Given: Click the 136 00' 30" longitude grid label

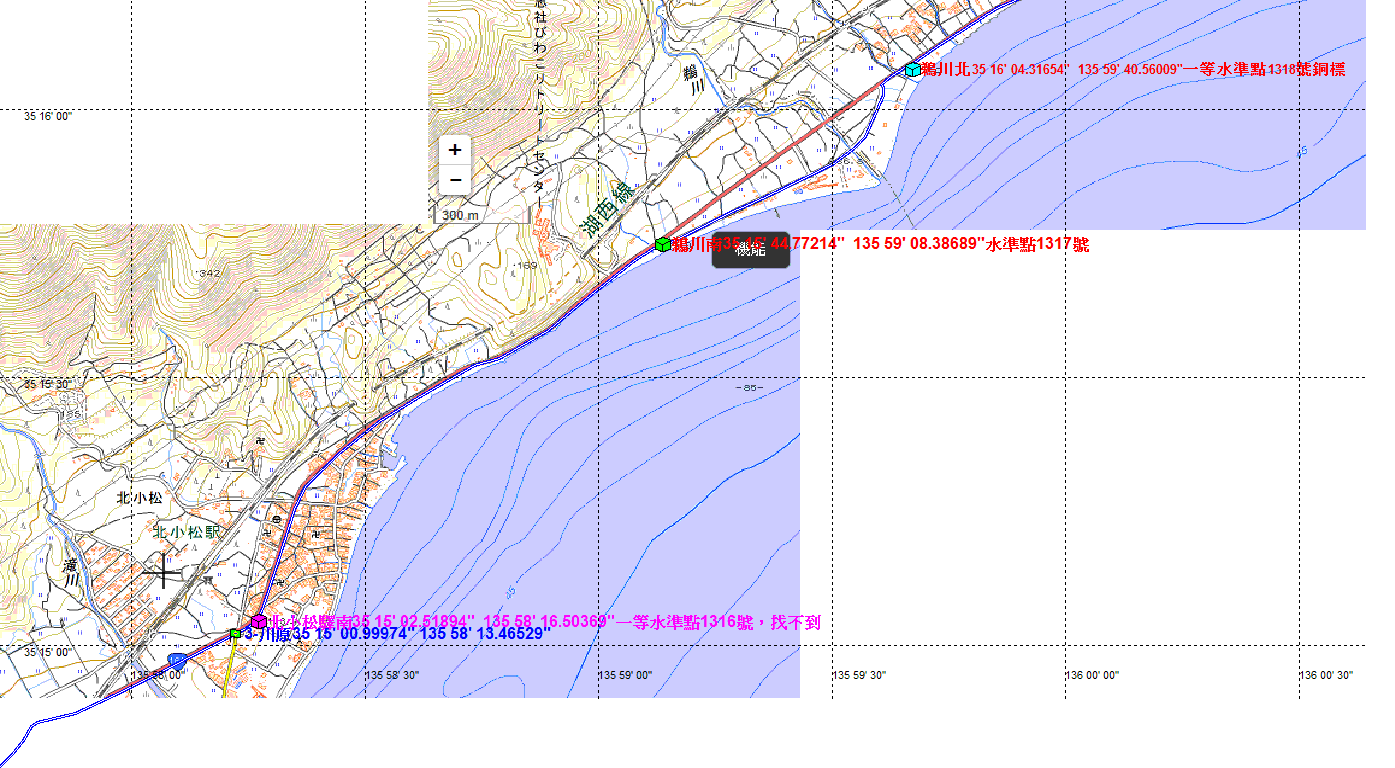Looking at the screenshot, I should pyautogui.click(x=1326, y=676).
